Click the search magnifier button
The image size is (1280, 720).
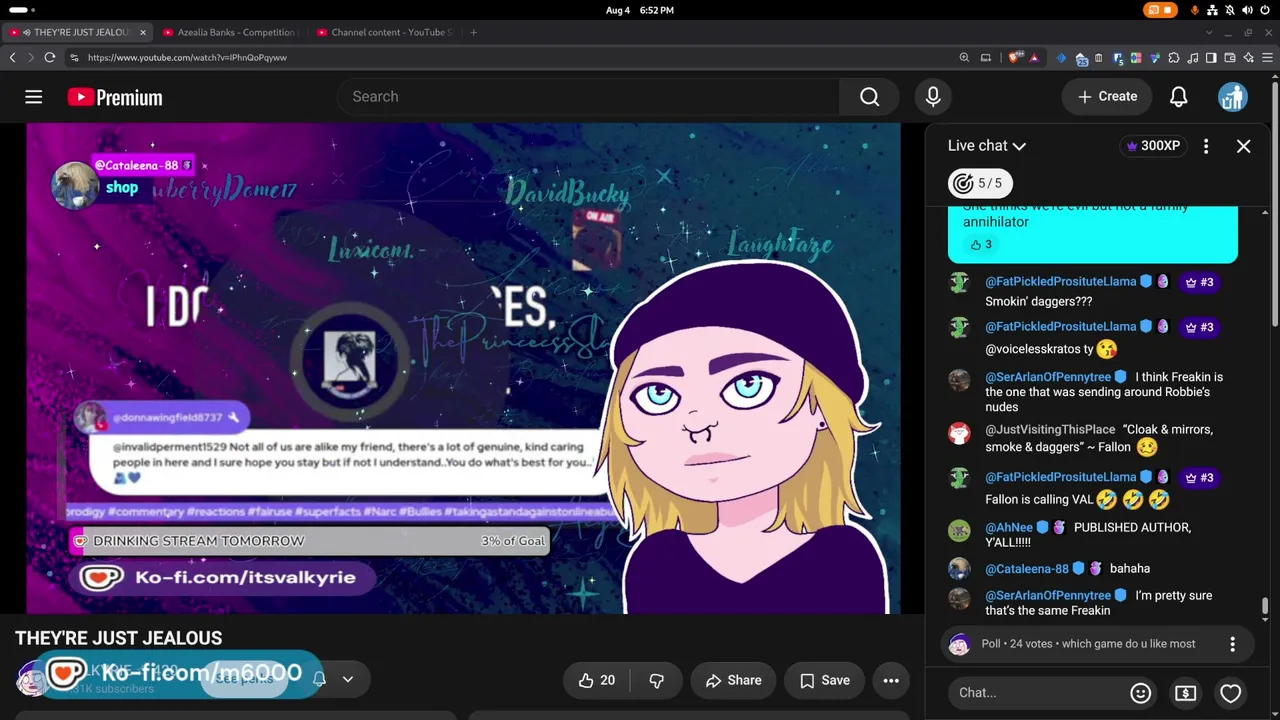point(869,97)
